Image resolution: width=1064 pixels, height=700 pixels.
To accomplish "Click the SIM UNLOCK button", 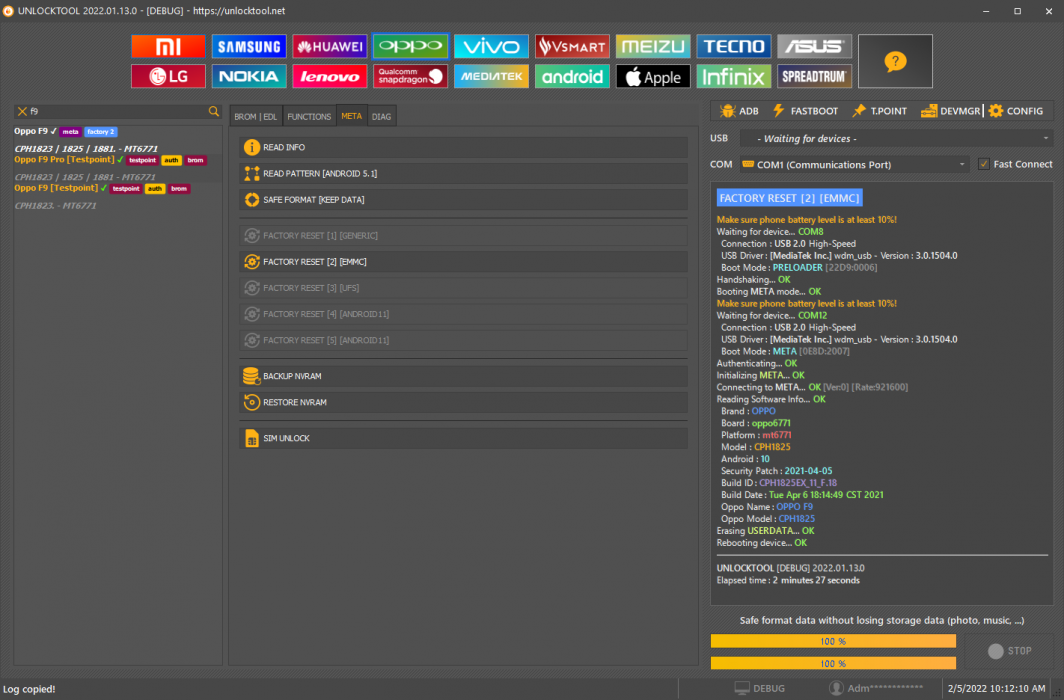I will 463,438.
